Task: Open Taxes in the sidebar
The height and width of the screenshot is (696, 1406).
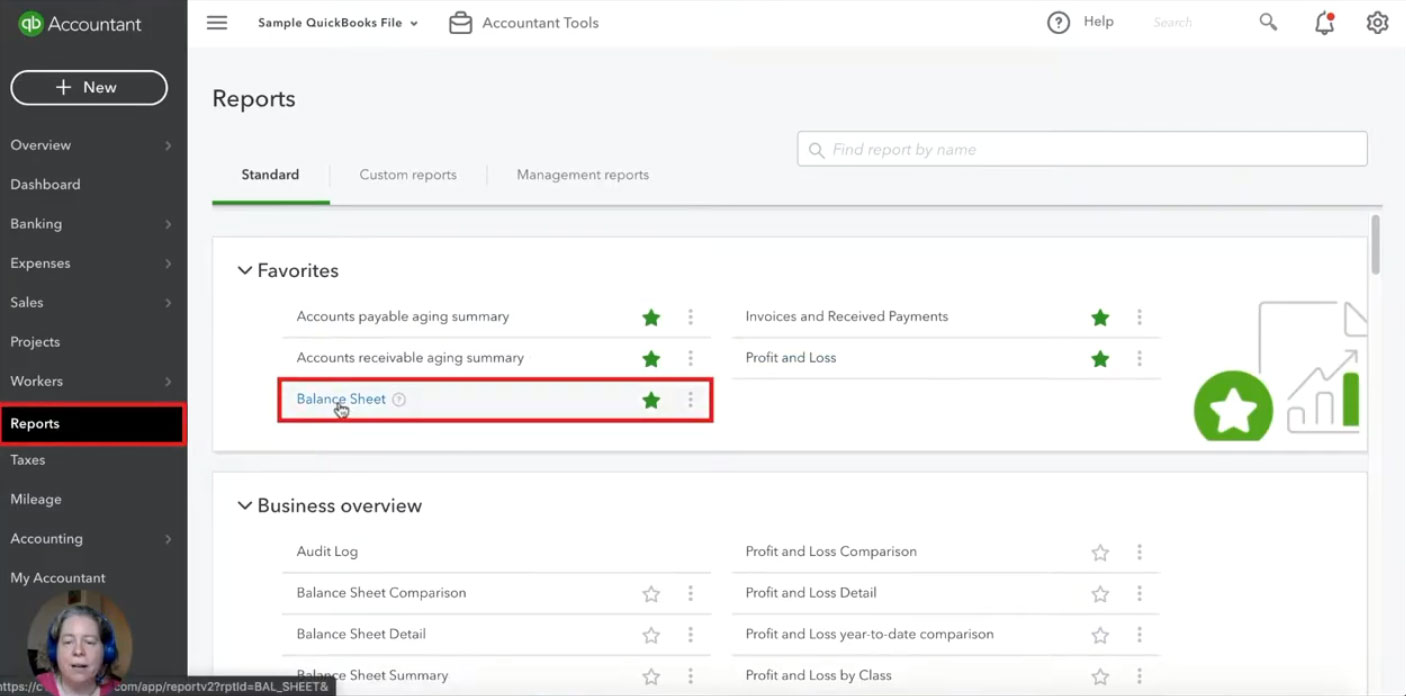Action: point(28,460)
